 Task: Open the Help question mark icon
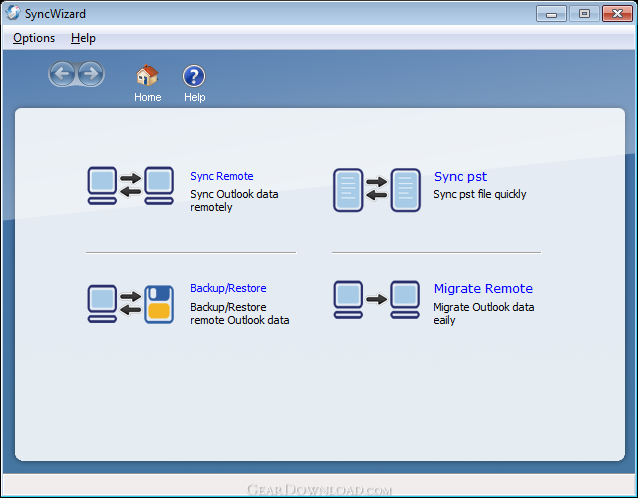tap(194, 76)
